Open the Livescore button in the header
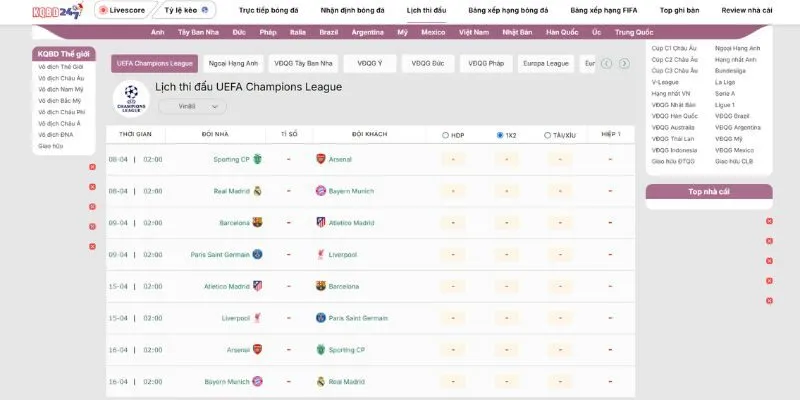This screenshot has height=400, width=800. (122, 10)
